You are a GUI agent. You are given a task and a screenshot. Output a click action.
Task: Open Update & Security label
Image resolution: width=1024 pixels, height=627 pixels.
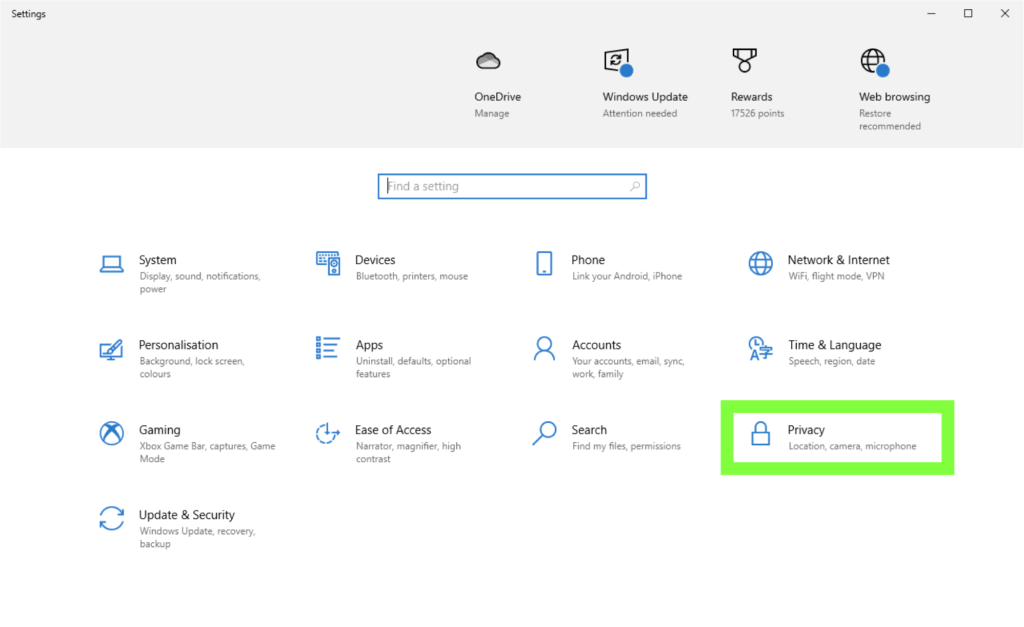pyautogui.click(x=187, y=515)
